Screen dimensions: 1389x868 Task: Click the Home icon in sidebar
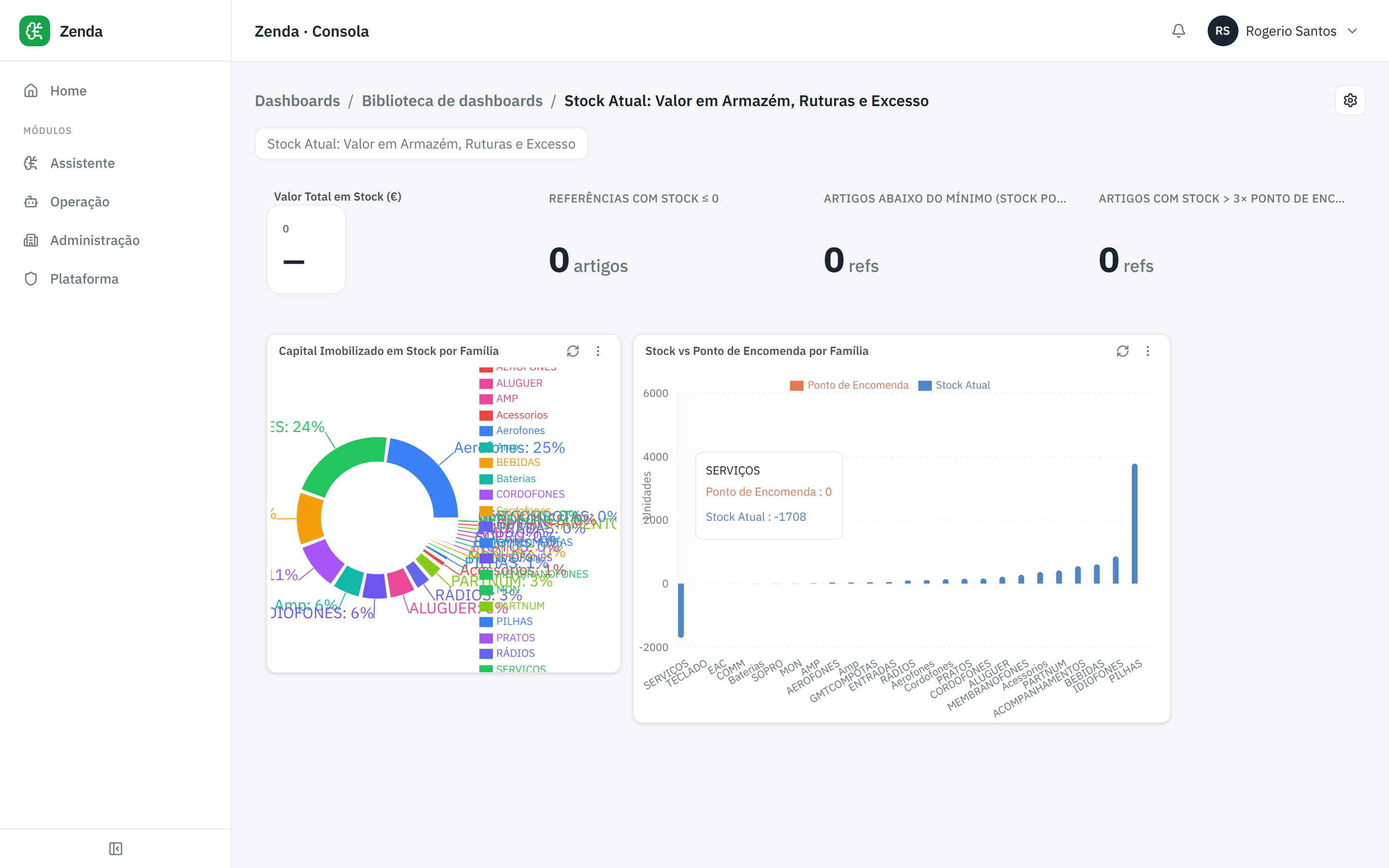click(x=31, y=91)
